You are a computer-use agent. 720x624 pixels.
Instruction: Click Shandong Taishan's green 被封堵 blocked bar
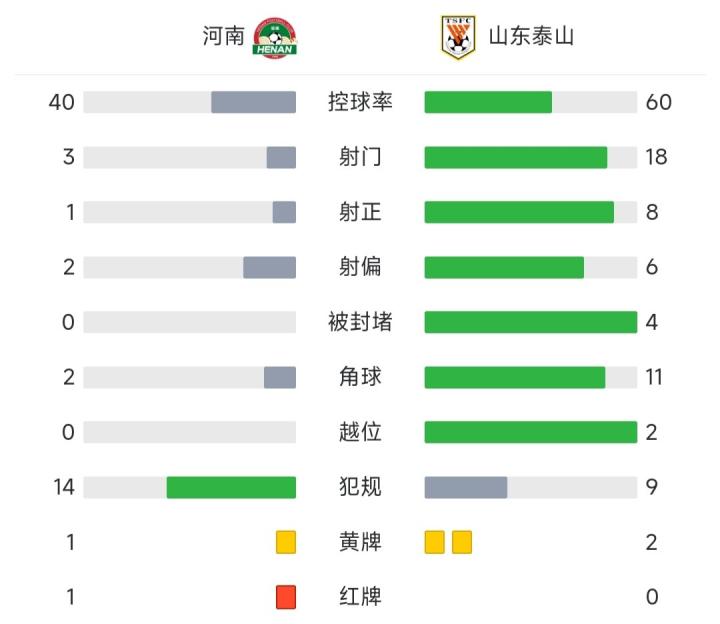click(x=530, y=322)
